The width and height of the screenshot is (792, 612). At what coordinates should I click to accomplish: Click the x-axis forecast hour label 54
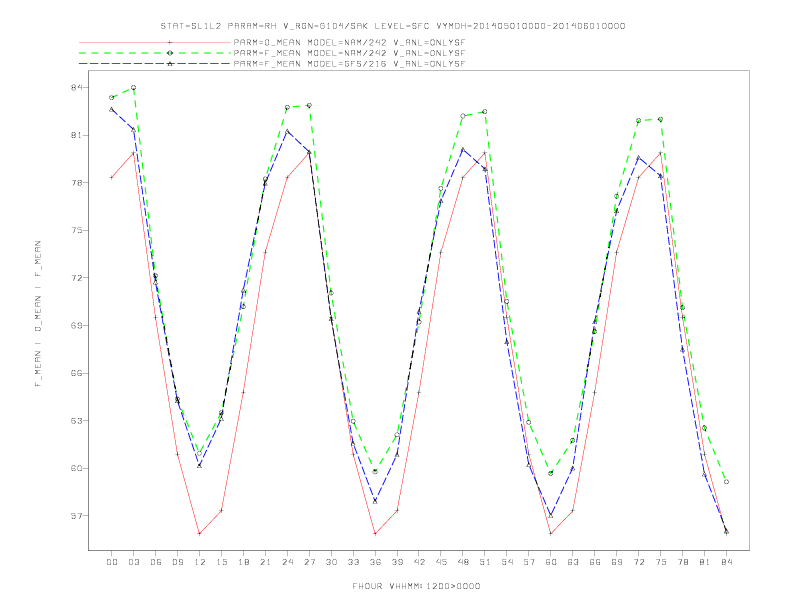[x=507, y=562]
